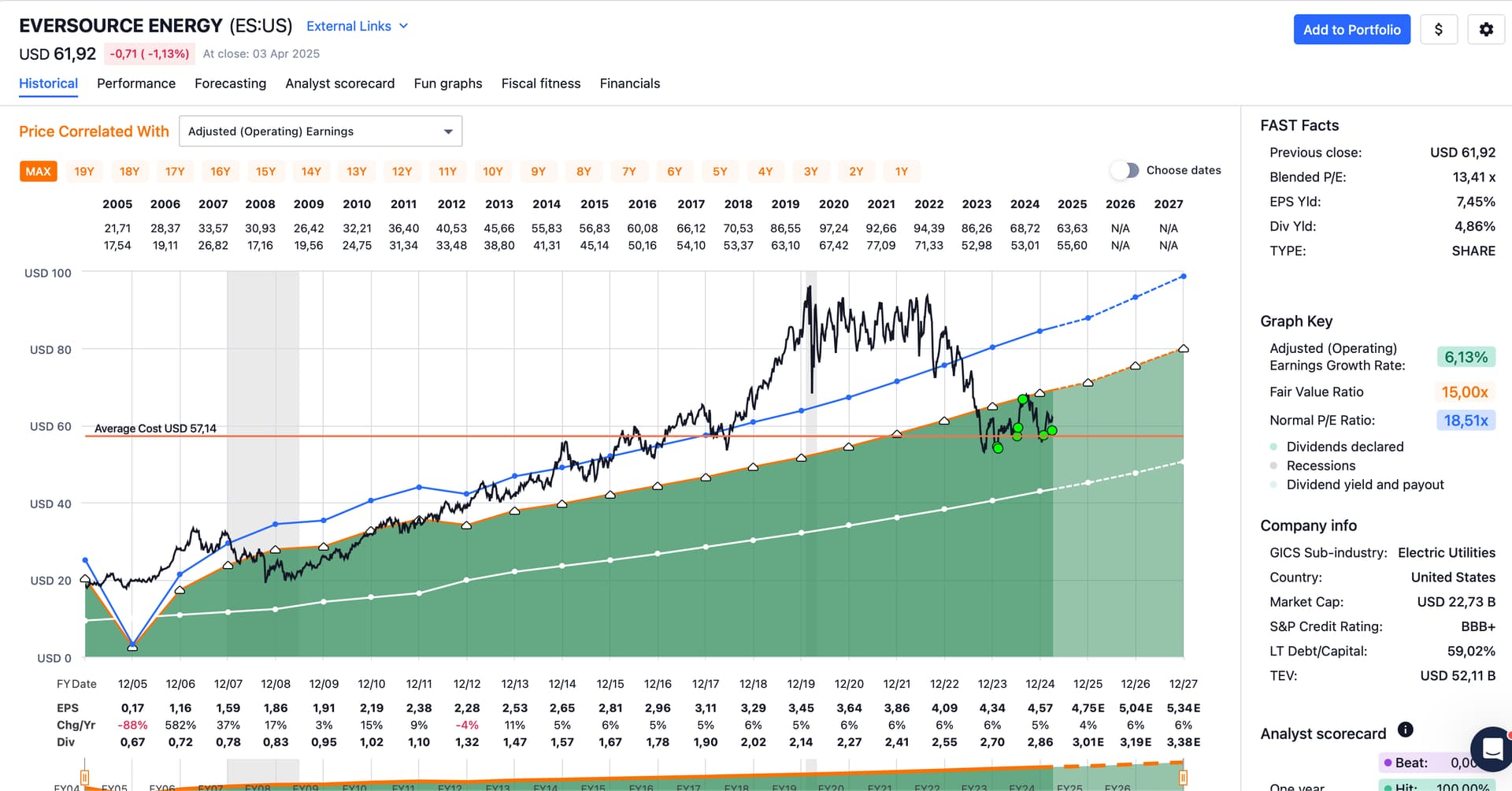Select the 10Y time range
This screenshot has width=1512, height=791.
(493, 172)
